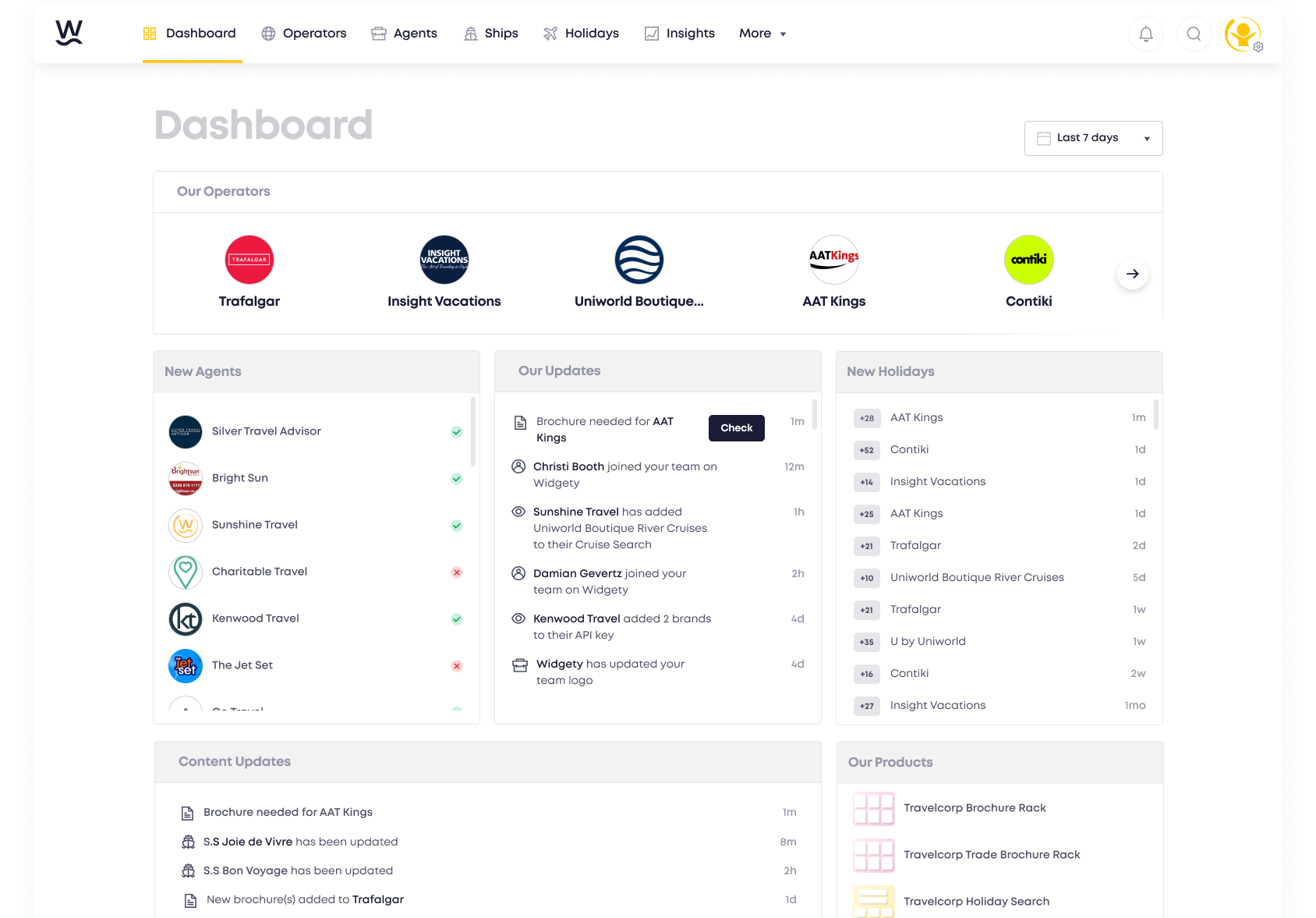Toggle Sunshine Travel green status check
The image size is (1316, 918).
[457, 526]
